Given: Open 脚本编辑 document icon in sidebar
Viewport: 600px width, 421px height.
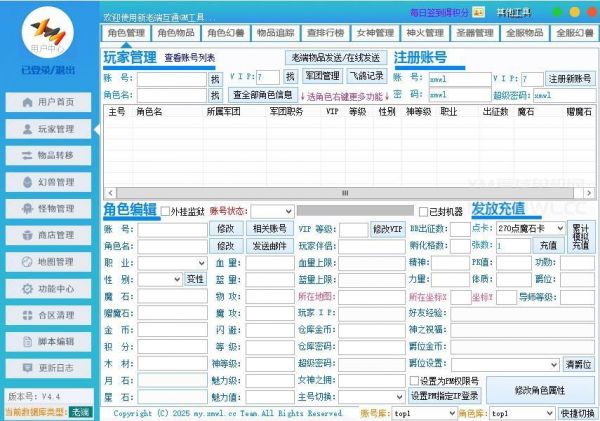Looking at the screenshot, I should [x=27, y=341].
